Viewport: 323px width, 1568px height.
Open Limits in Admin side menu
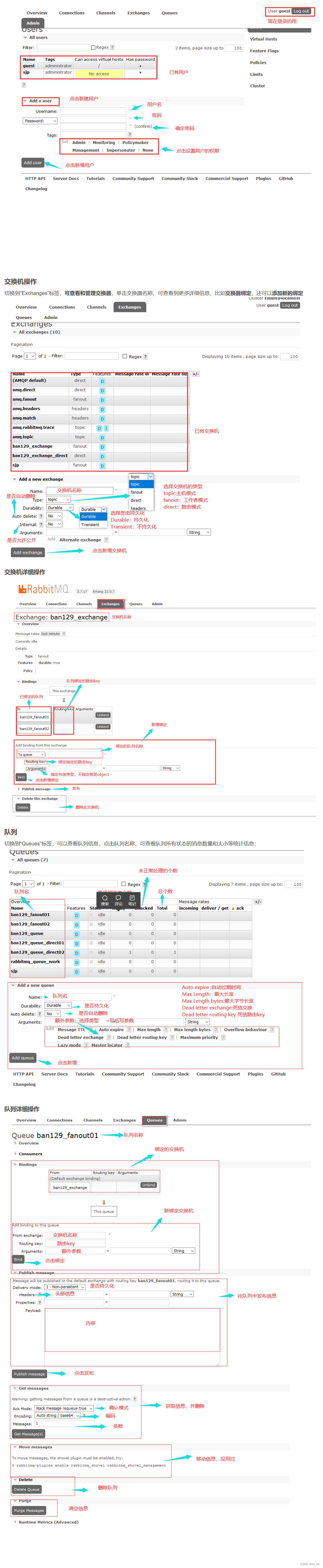click(256, 74)
